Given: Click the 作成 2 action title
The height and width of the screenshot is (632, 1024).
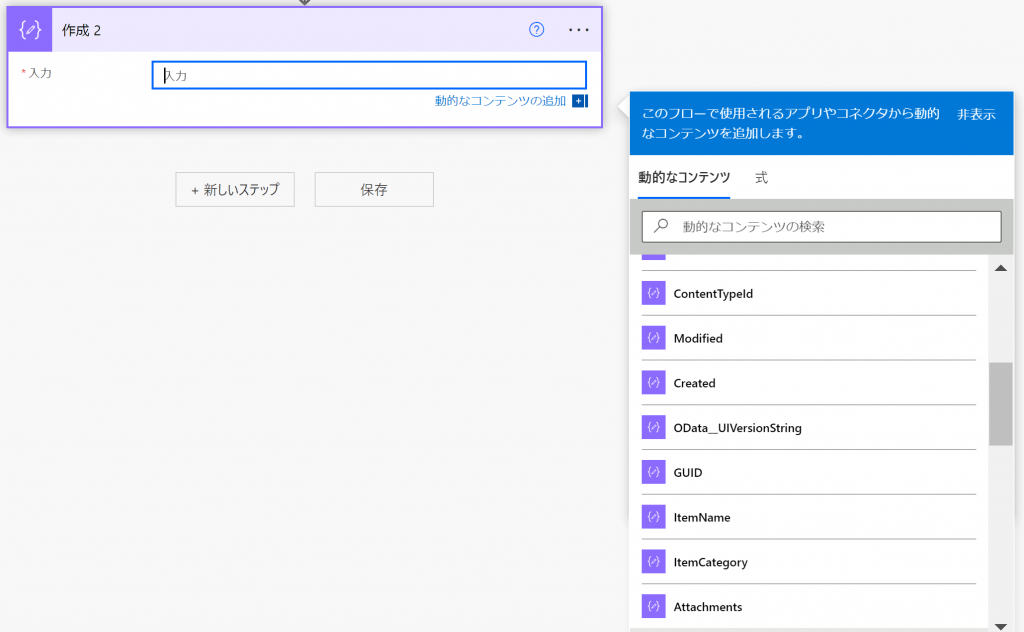Looking at the screenshot, I should point(82,30).
